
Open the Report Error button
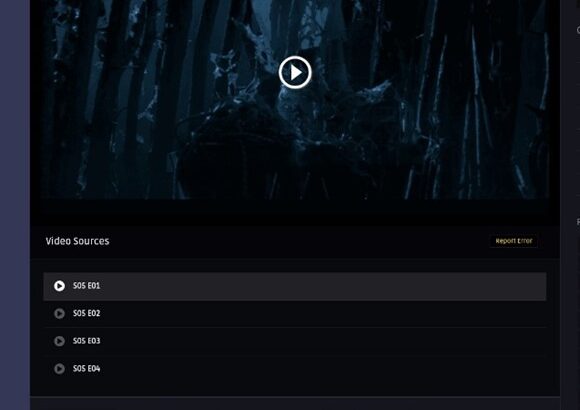[x=514, y=241]
